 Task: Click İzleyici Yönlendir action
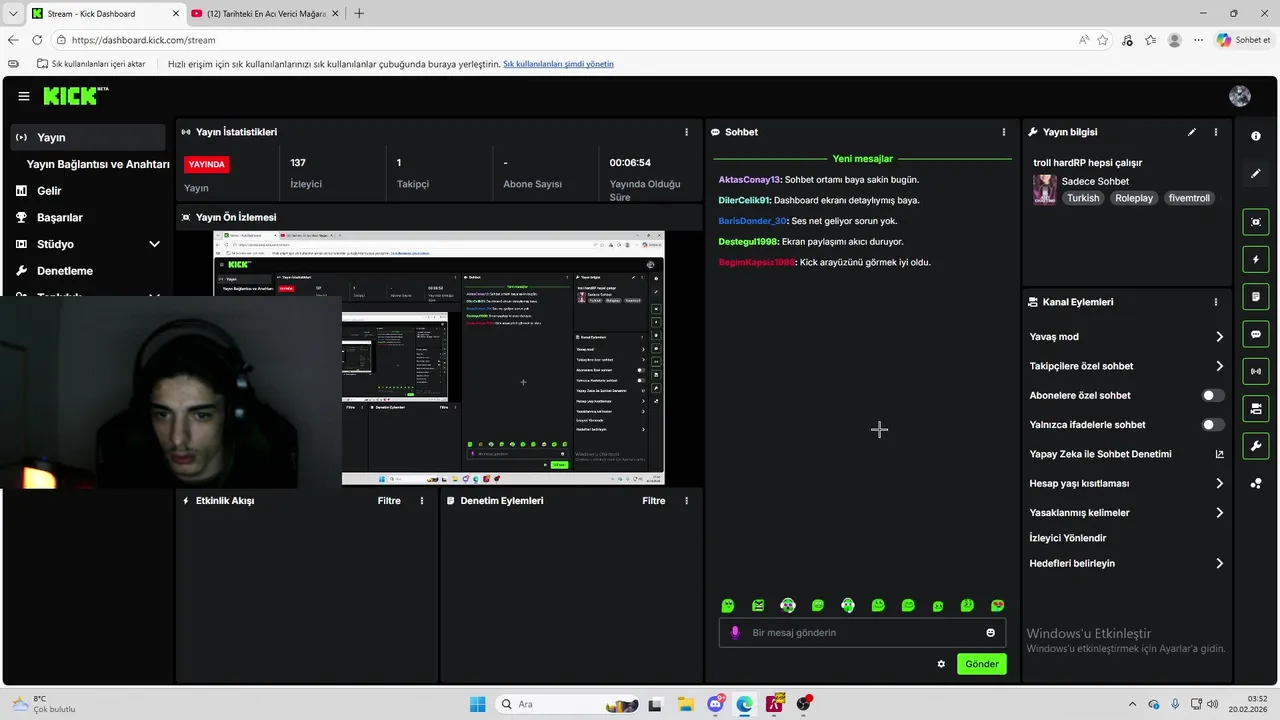coord(1067,538)
